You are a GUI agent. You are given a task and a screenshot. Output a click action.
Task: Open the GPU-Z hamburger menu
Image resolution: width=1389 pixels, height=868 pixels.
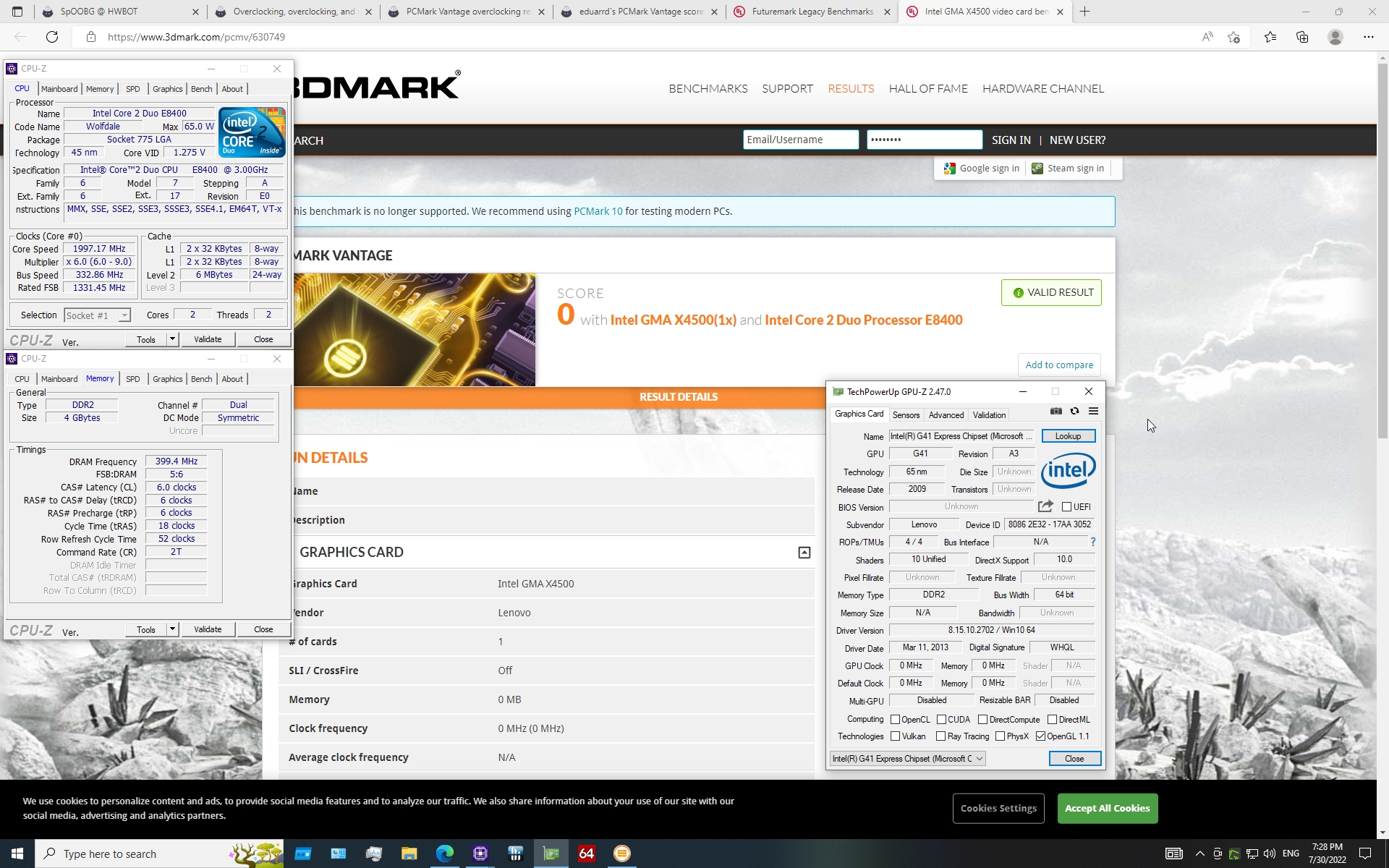point(1093,411)
